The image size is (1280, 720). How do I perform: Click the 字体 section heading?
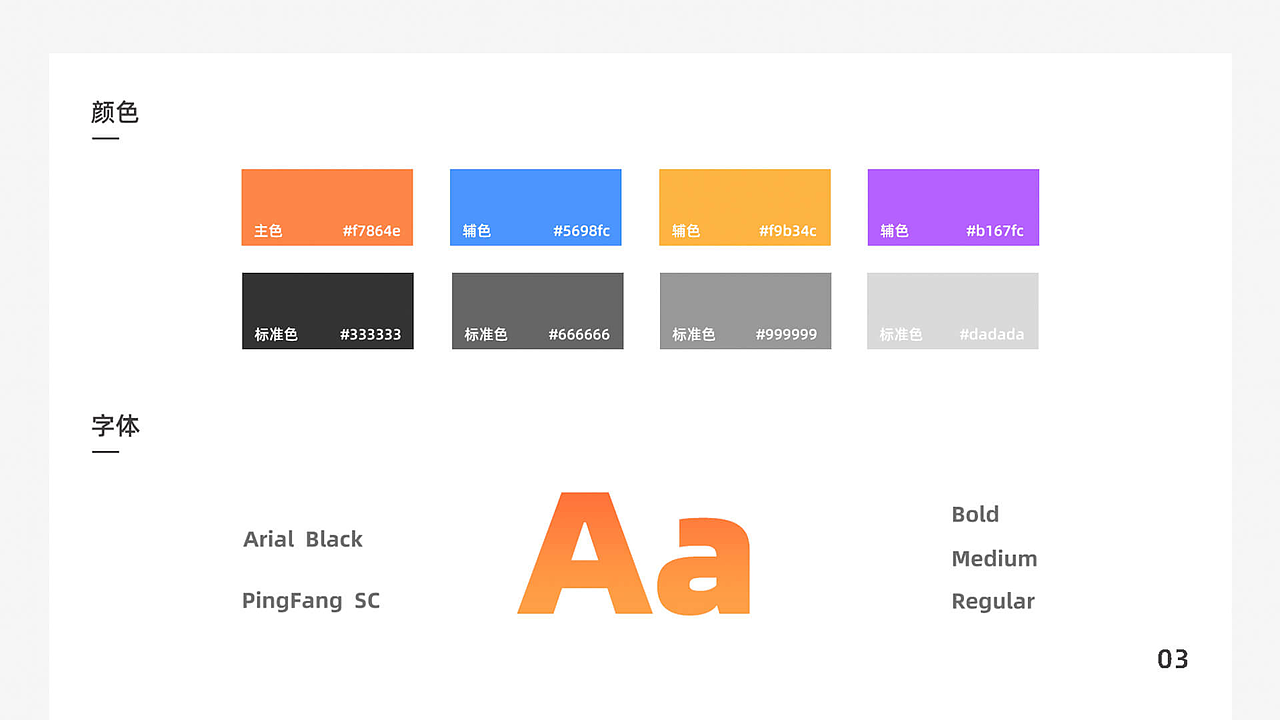click(115, 426)
